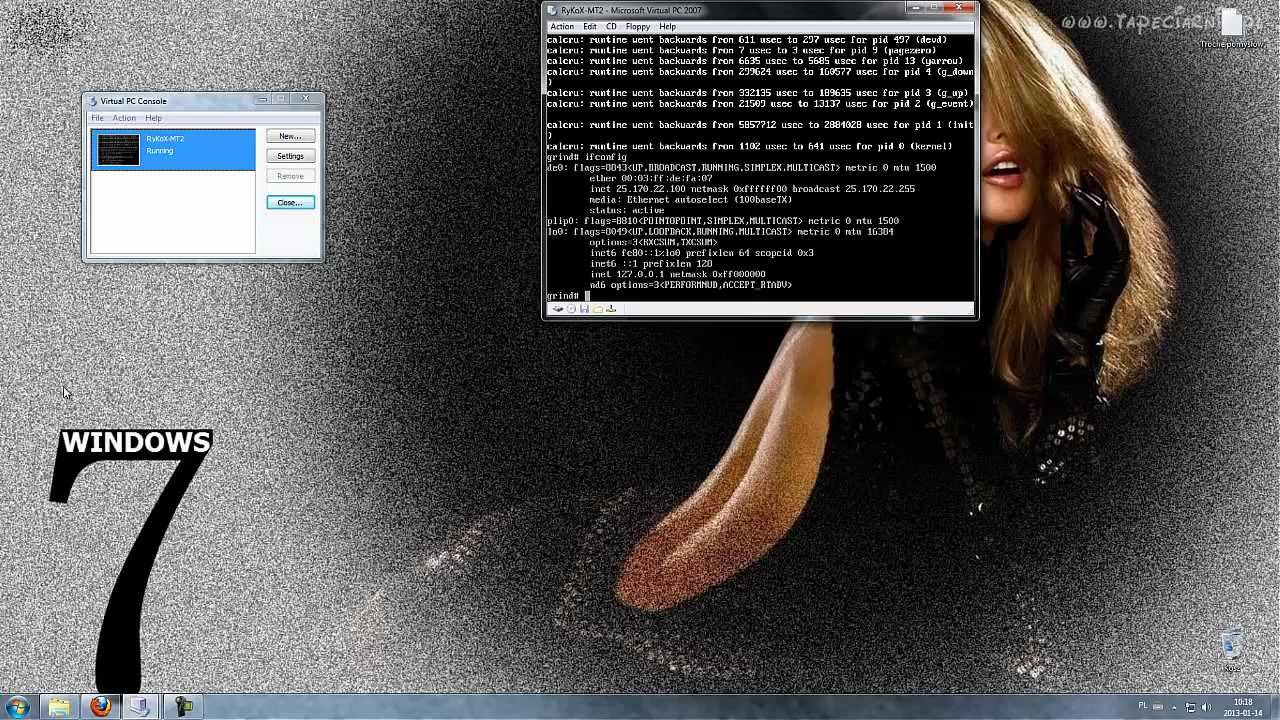Click the PL language indicator in system tray

1143,705
